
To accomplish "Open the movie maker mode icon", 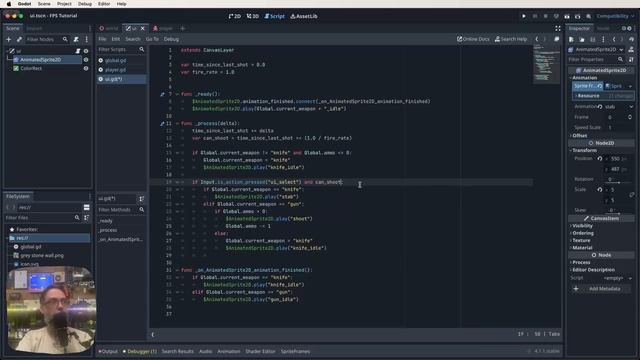I will [588, 16].
